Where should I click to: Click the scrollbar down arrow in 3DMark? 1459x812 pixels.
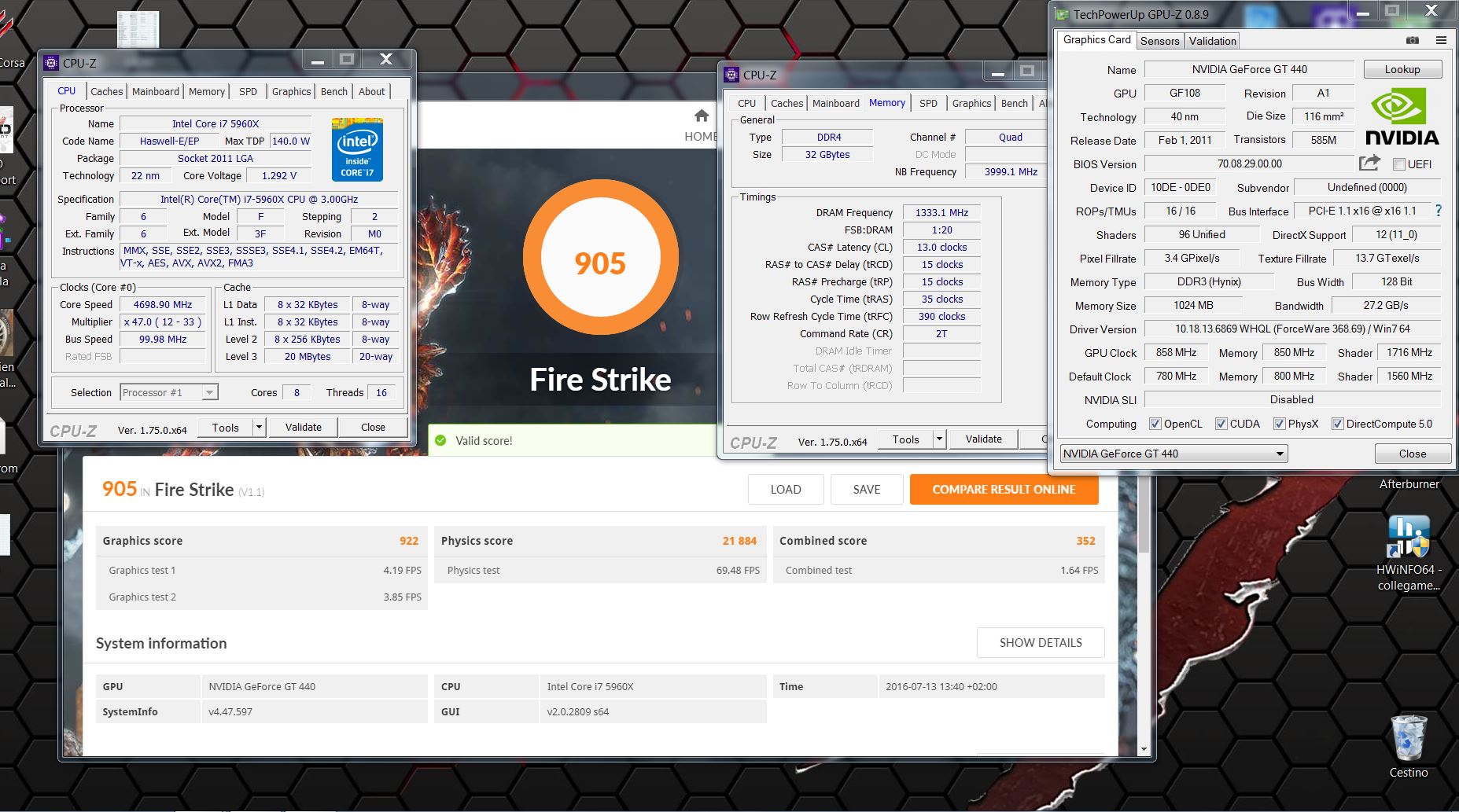(x=1144, y=749)
